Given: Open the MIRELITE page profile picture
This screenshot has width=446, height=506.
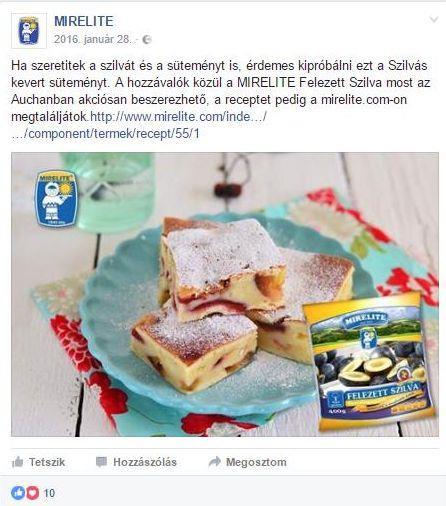Looking at the screenshot, I should click(x=29, y=31).
